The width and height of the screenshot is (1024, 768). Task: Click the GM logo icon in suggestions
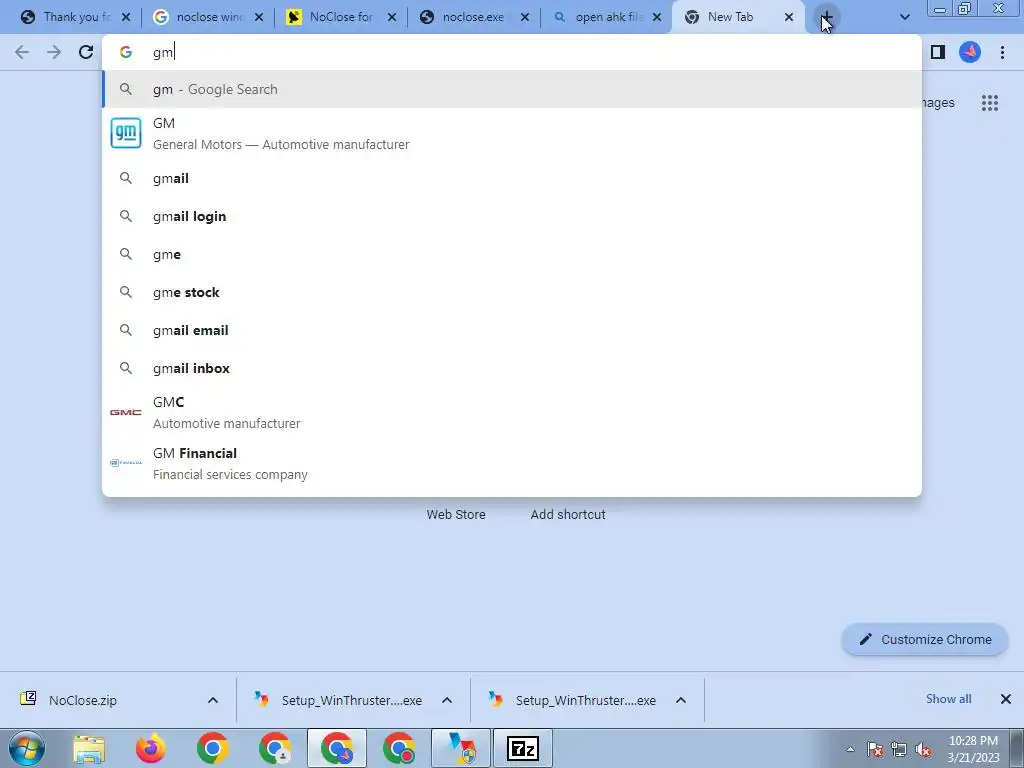[x=125, y=133]
